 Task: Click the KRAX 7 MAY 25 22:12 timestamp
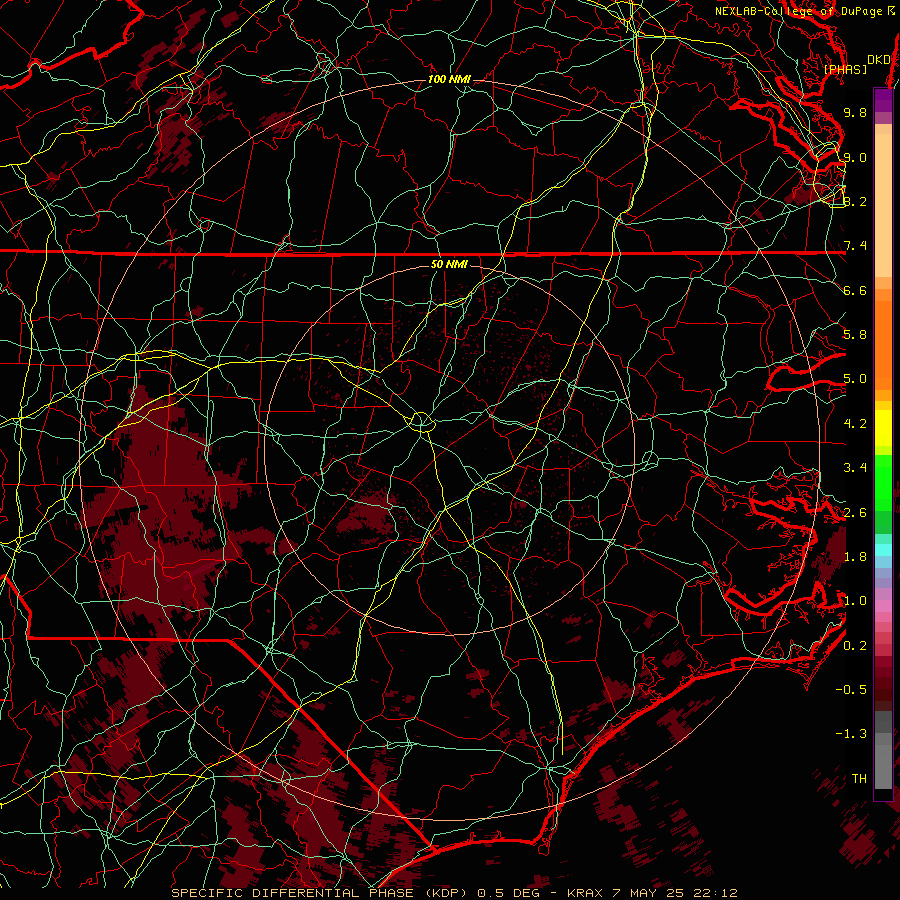(652, 893)
